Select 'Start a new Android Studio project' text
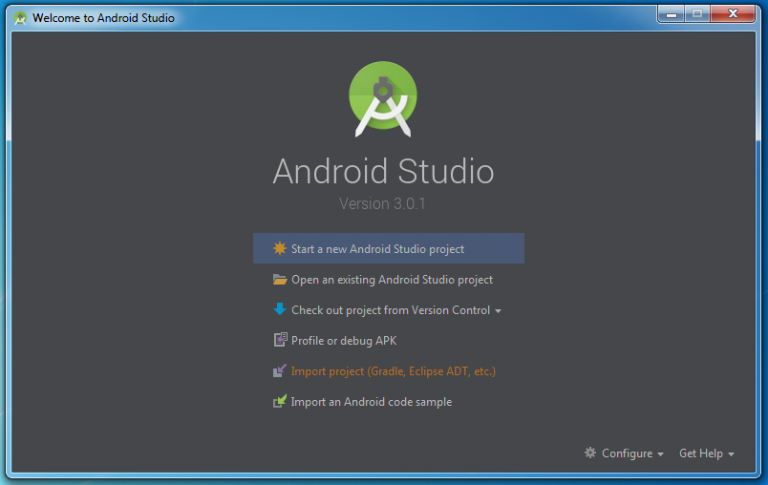This screenshot has width=768, height=485. [377, 249]
